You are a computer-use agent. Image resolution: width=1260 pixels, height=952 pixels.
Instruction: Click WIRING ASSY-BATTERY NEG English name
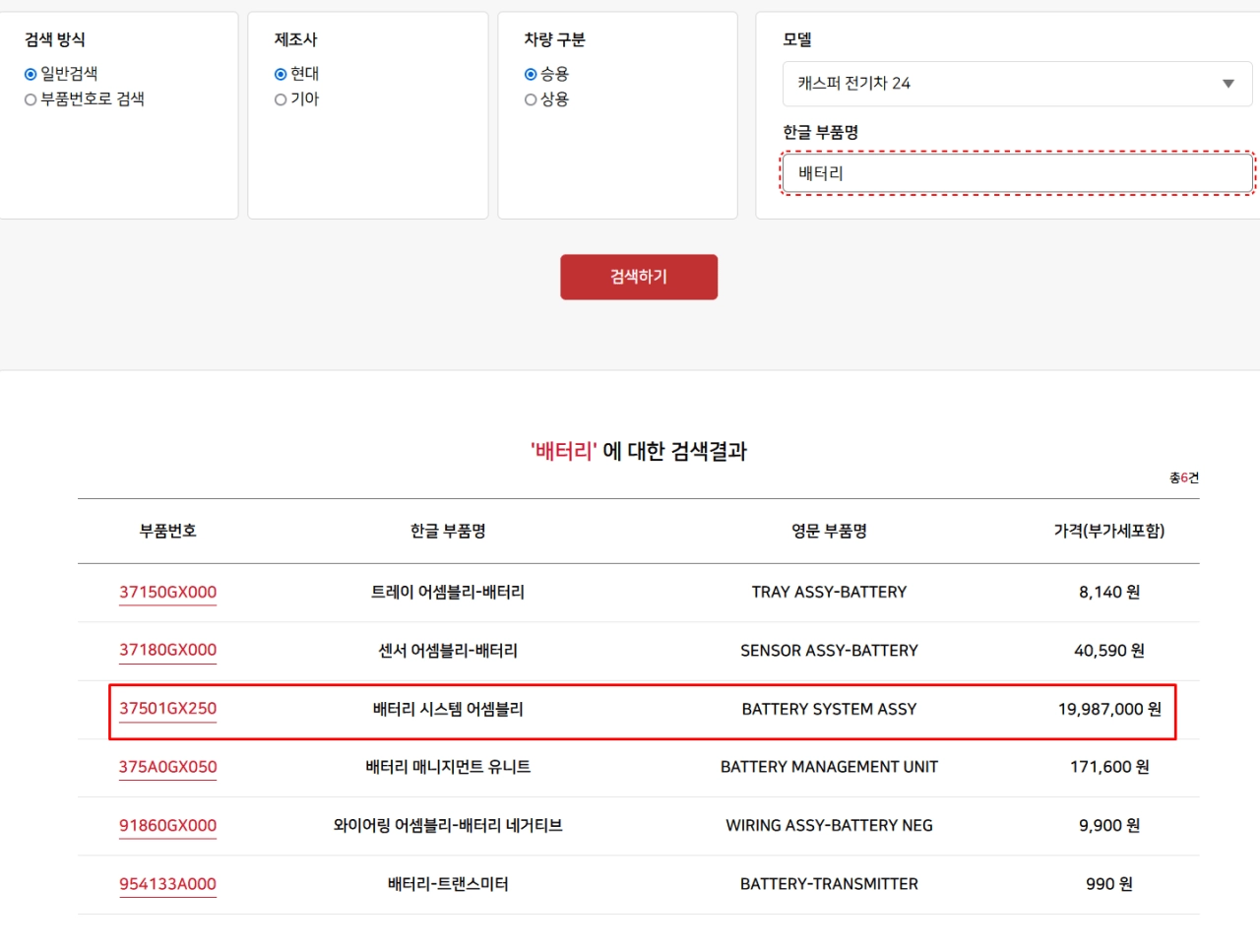tap(829, 825)
